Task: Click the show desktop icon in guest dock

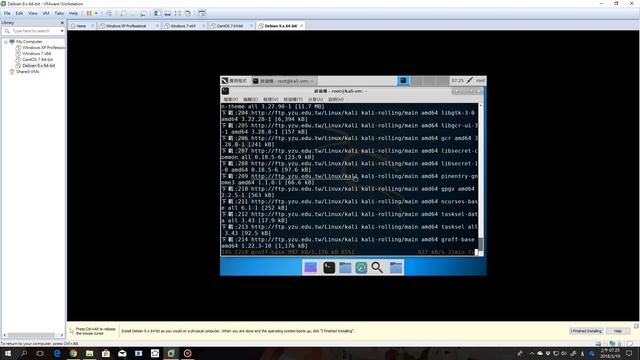Action: [311, 268]
